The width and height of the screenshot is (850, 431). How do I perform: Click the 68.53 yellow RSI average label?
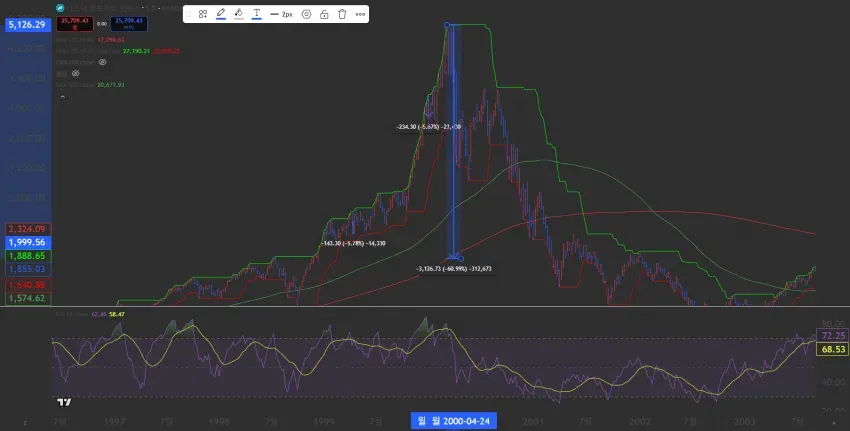833,350
